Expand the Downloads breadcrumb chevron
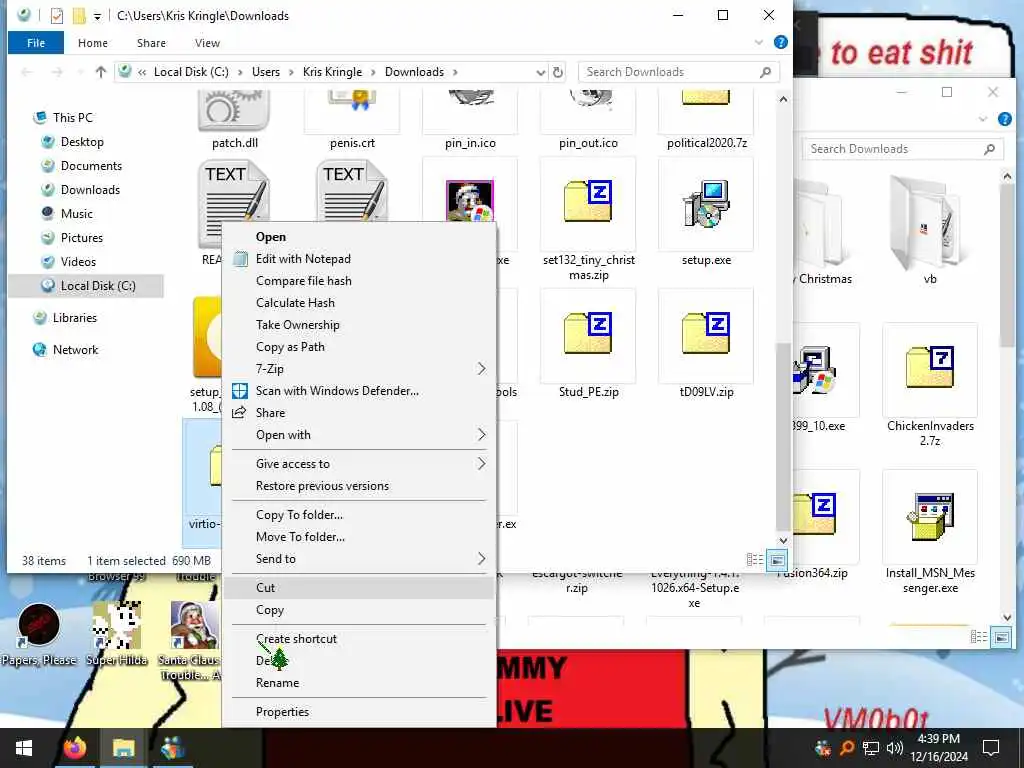The width and height of the screenshot is (1024, 768). pyautogui.click(x=455, y=72)
